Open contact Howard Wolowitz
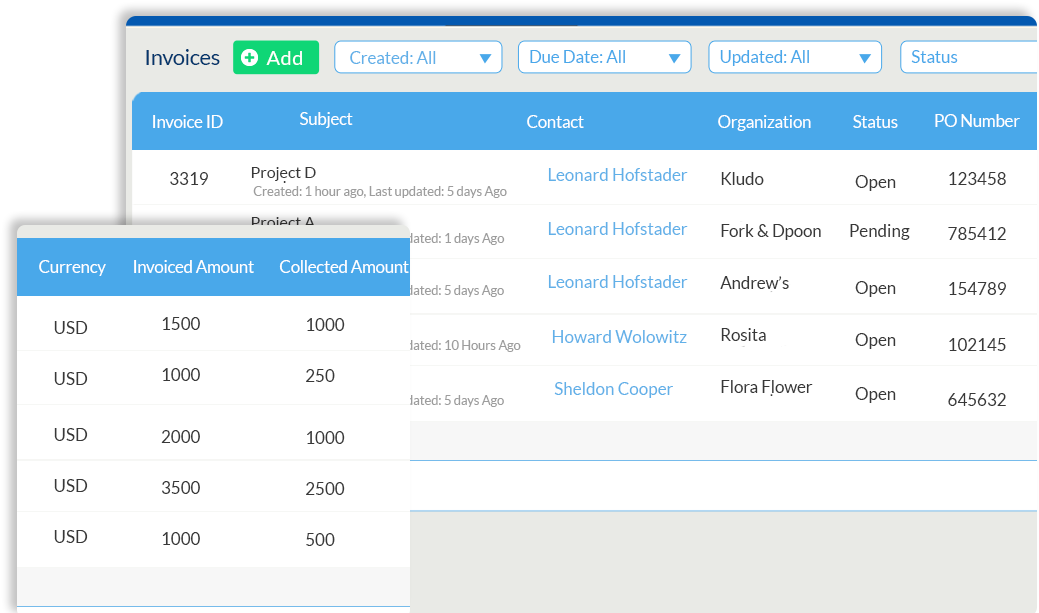 coord(619,337)
